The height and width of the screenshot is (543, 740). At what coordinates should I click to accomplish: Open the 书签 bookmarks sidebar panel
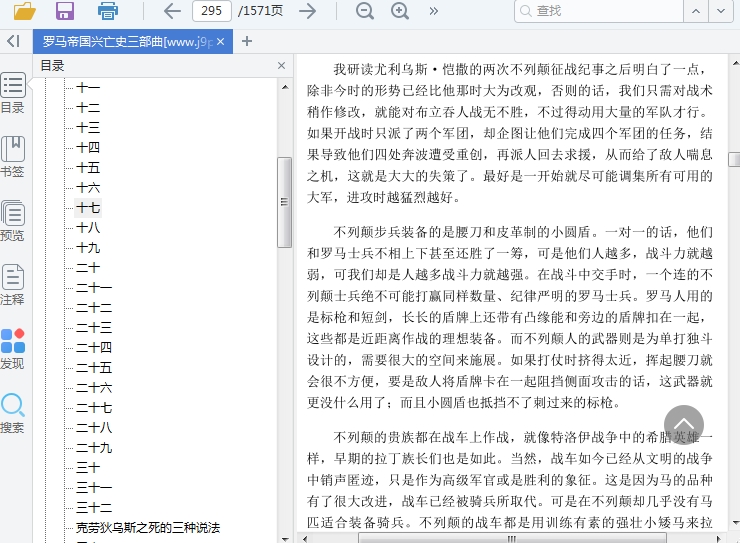point(13,157)
